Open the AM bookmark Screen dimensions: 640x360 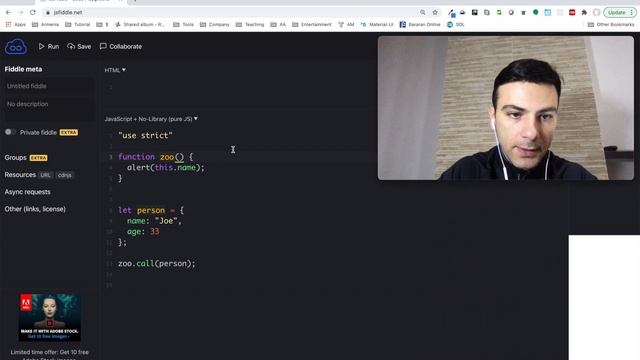pyautogui.click(x=346, y=24)
